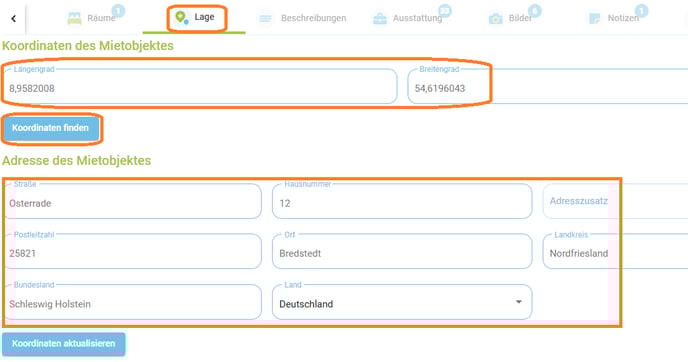Click into the Längengrad field

(x=200, y=86)
